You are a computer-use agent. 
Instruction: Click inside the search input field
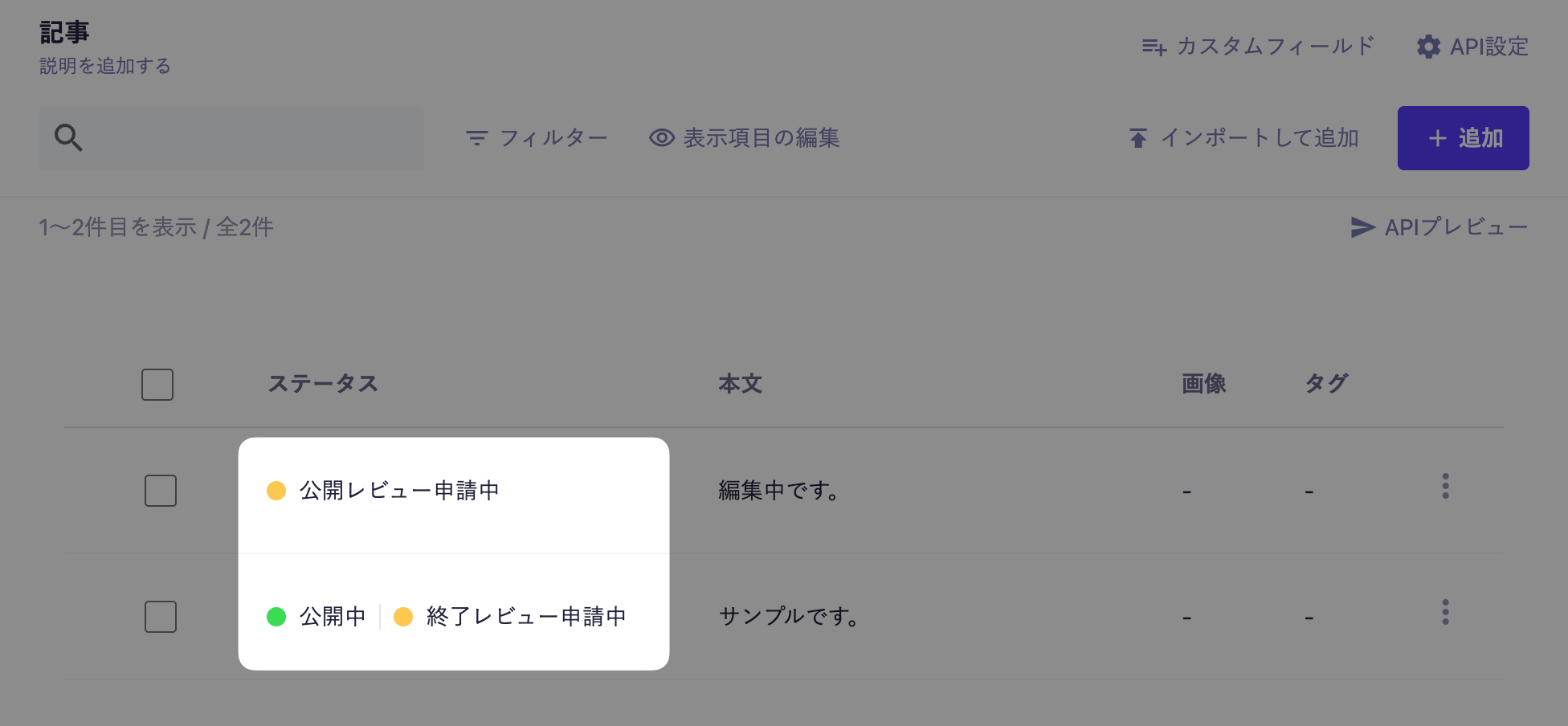tap(241, 137)
